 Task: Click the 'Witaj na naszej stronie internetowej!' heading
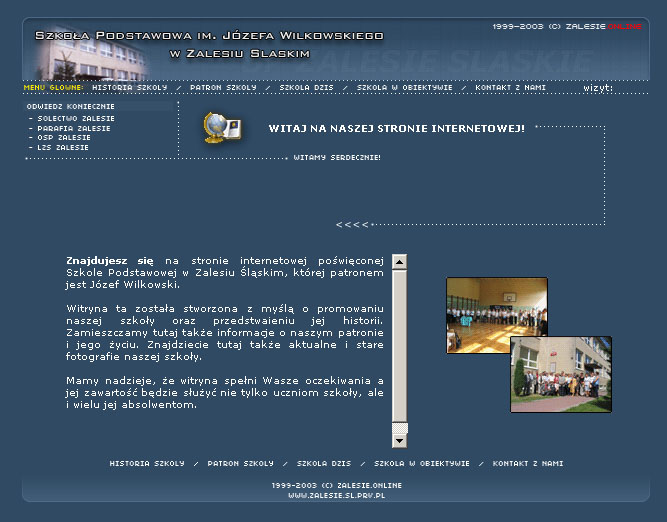(x=396, y=128)
